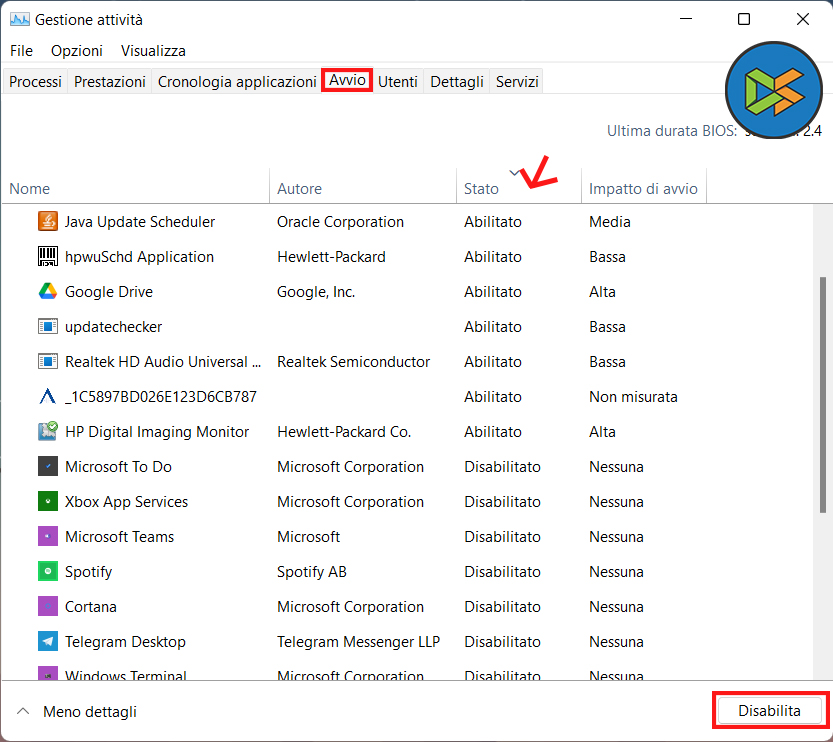
Task: Click the Java Update Scheduler icon
Action: (x=48, y=222)
